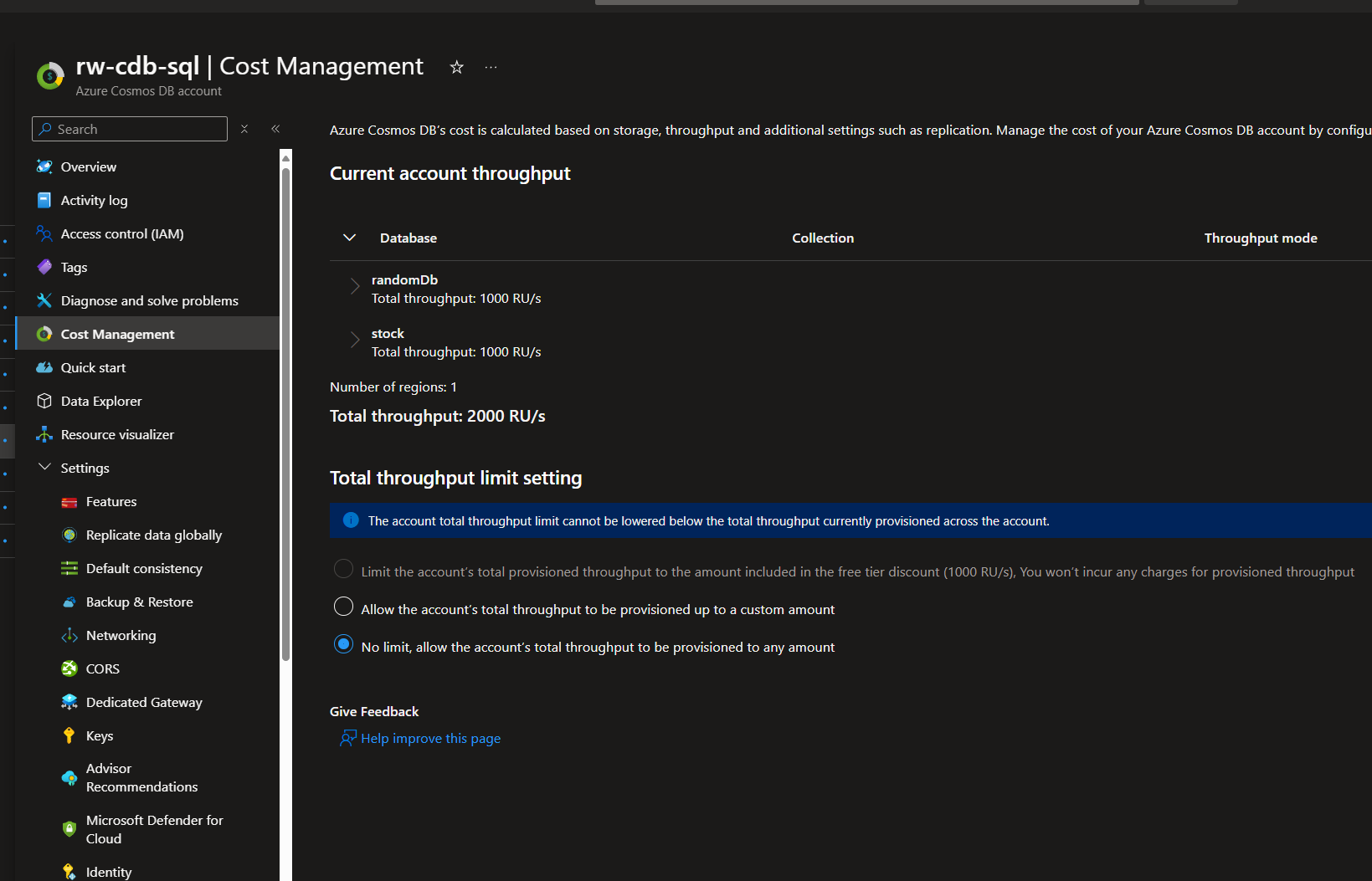Click the Dedicated Gateway icon

tap(69, 702)
